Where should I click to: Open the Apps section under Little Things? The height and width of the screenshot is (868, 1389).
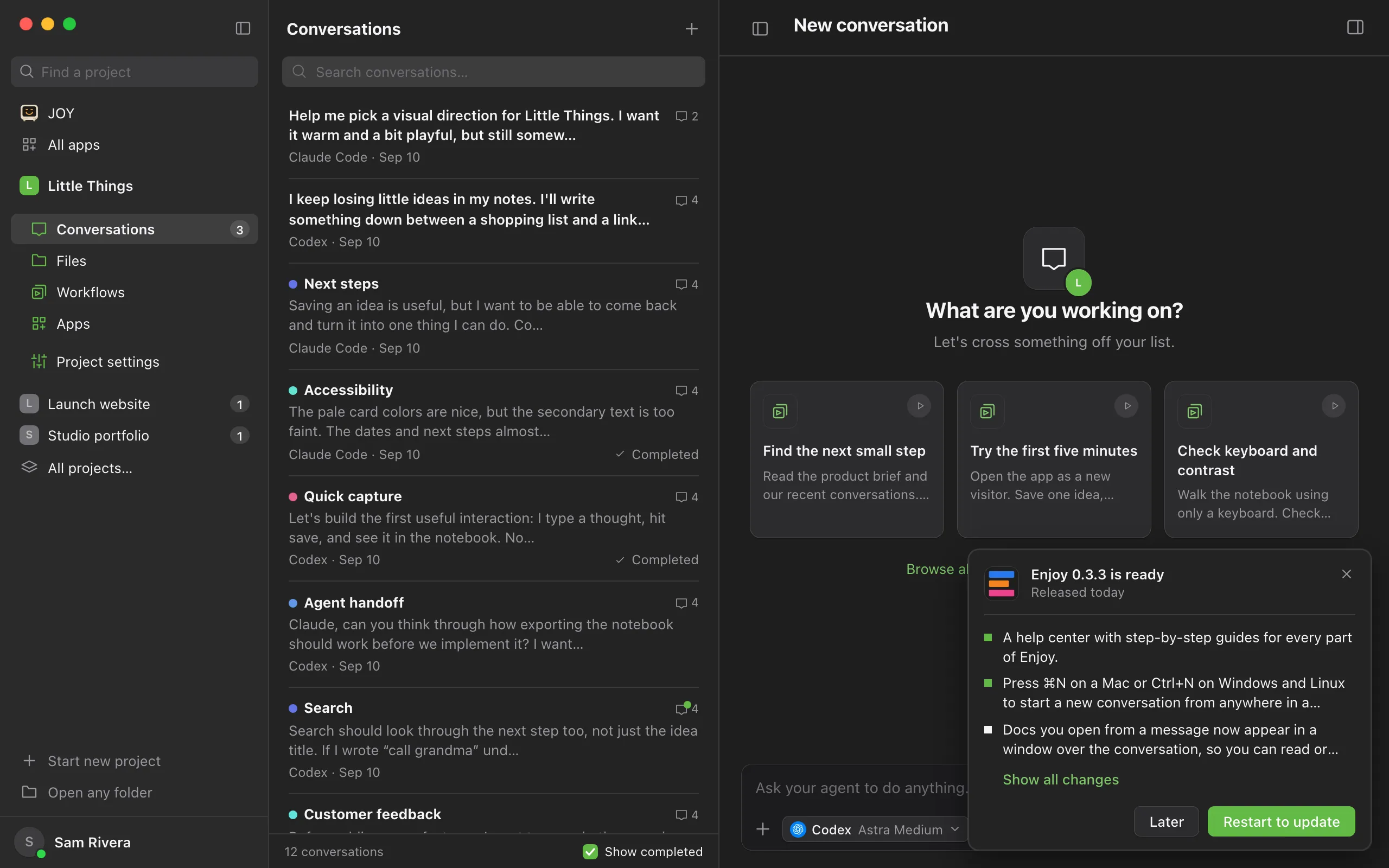coord(135,324)
